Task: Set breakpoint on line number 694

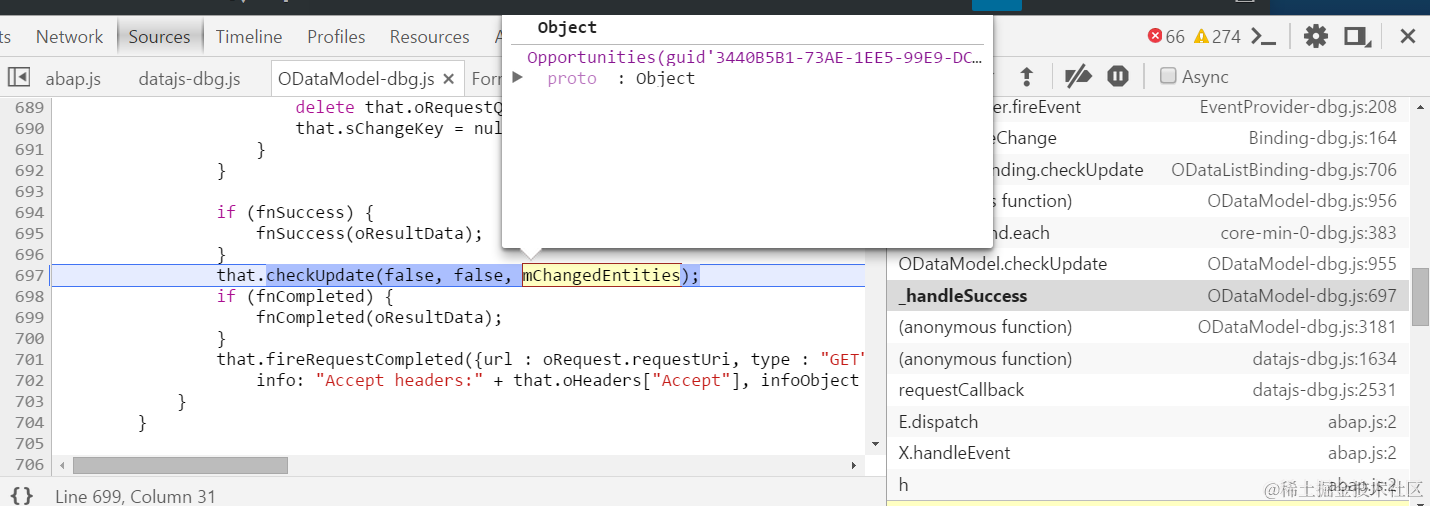Action: click(x=30, y=212)
